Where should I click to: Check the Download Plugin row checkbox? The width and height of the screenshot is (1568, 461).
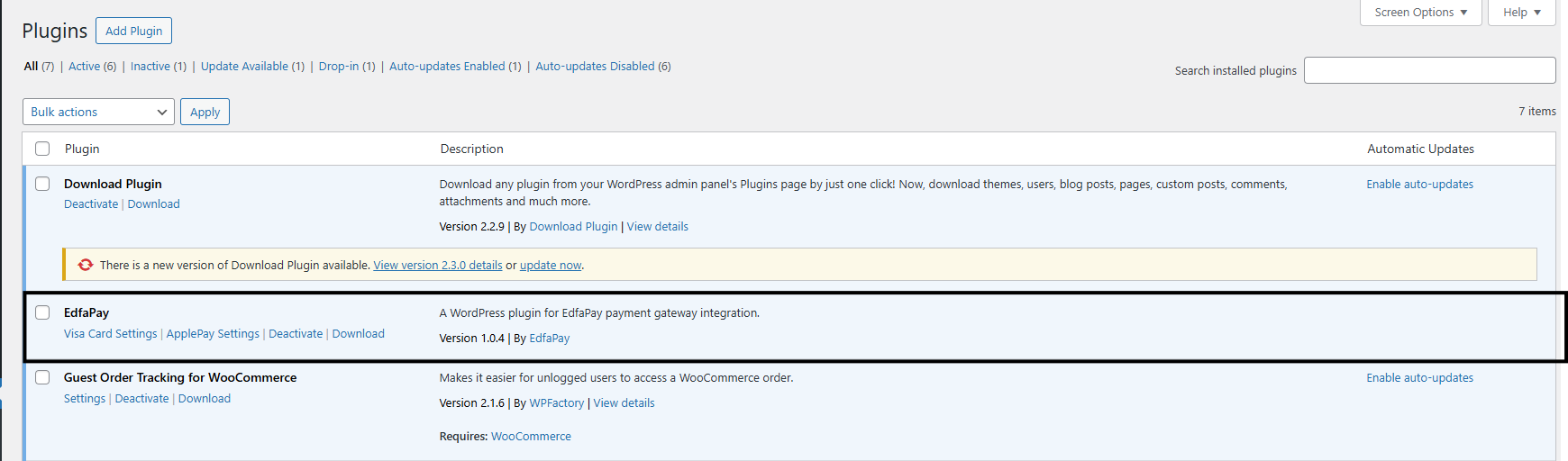[x=42, y=184]
